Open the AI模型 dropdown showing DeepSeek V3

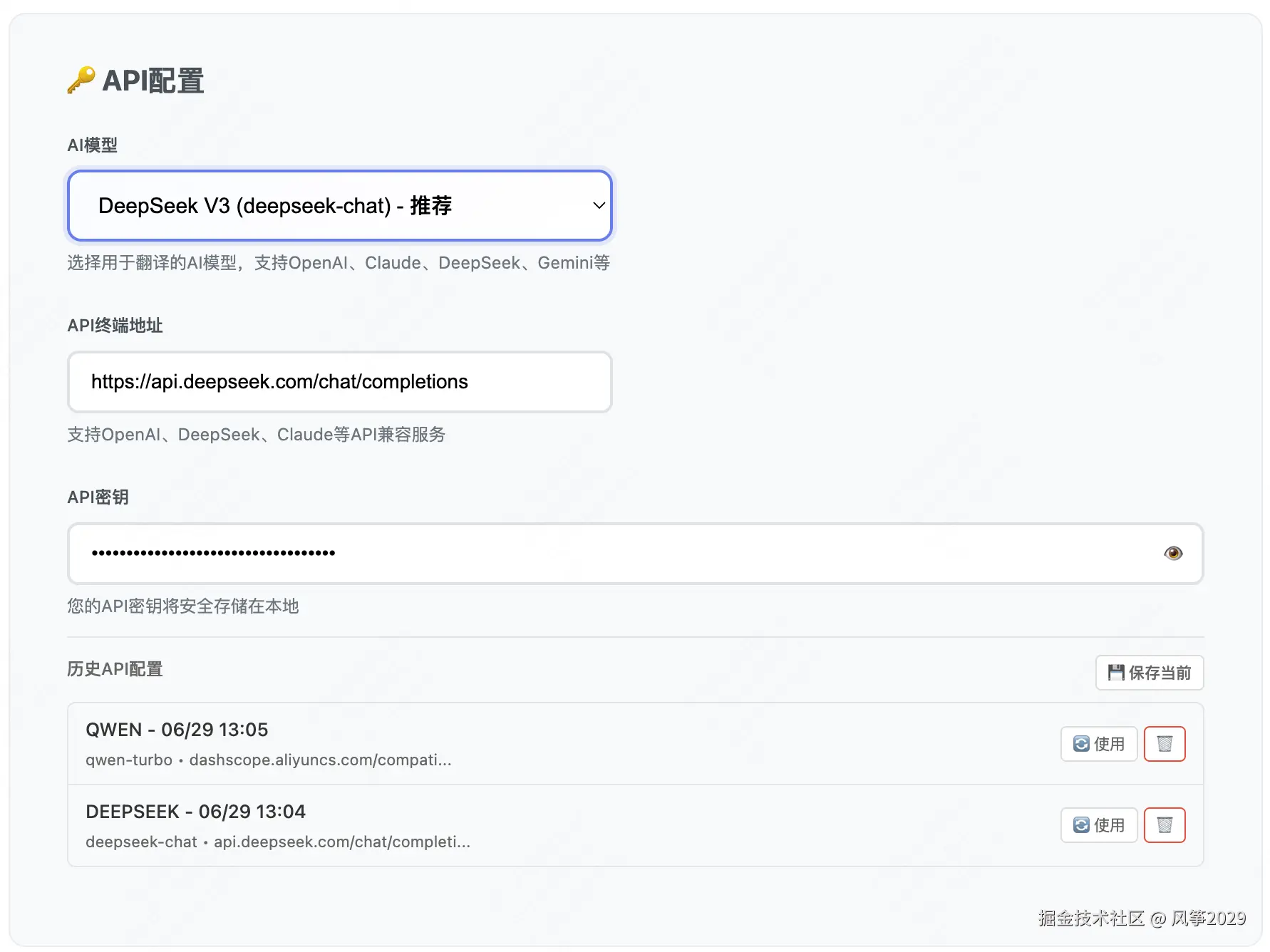click(x=340, y=205)
